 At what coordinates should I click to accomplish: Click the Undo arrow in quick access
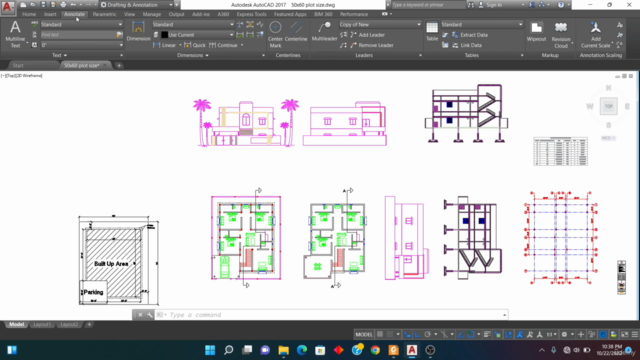tap(73, 5)
